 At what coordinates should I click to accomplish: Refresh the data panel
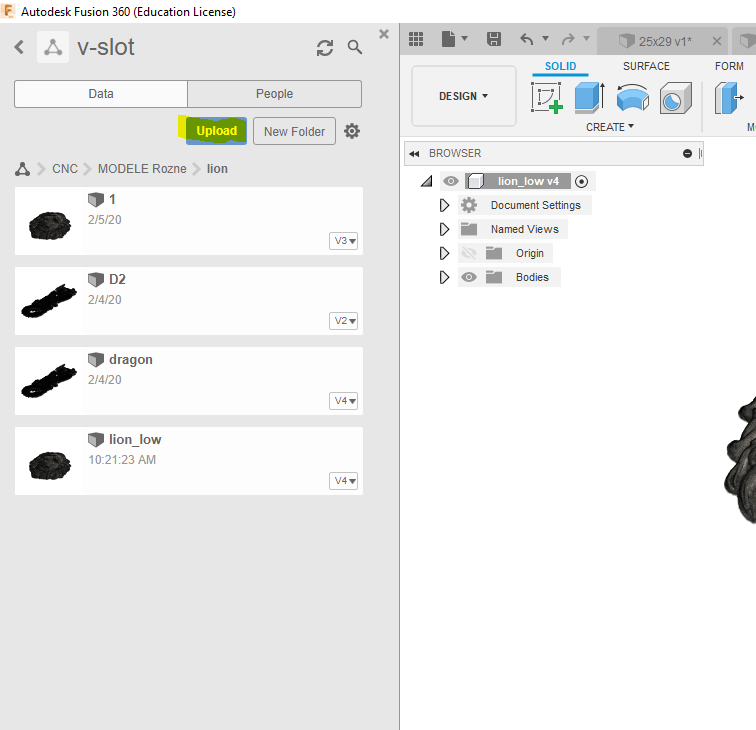[x=325, y=48]
